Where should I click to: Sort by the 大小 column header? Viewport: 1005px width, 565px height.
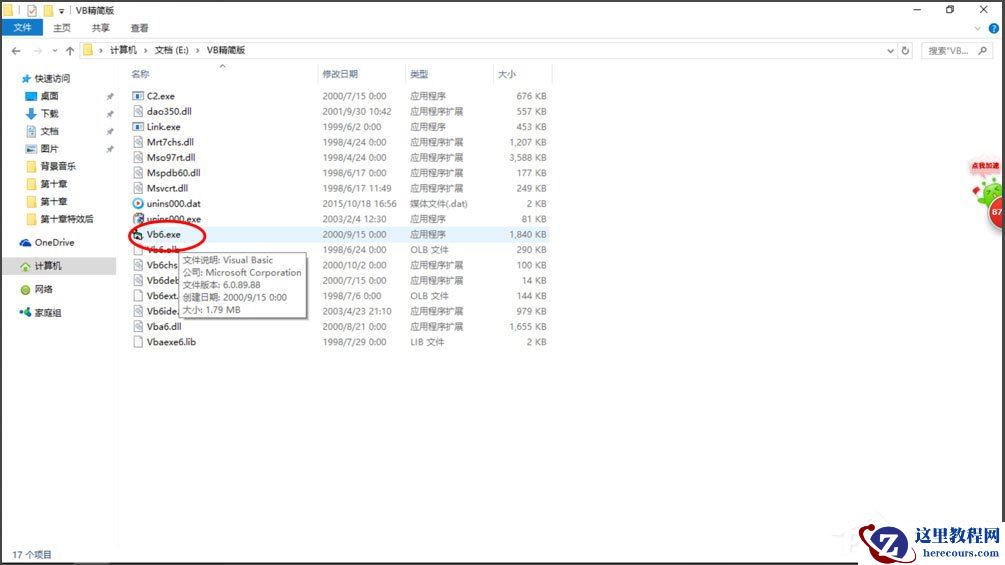pos(506,74)
